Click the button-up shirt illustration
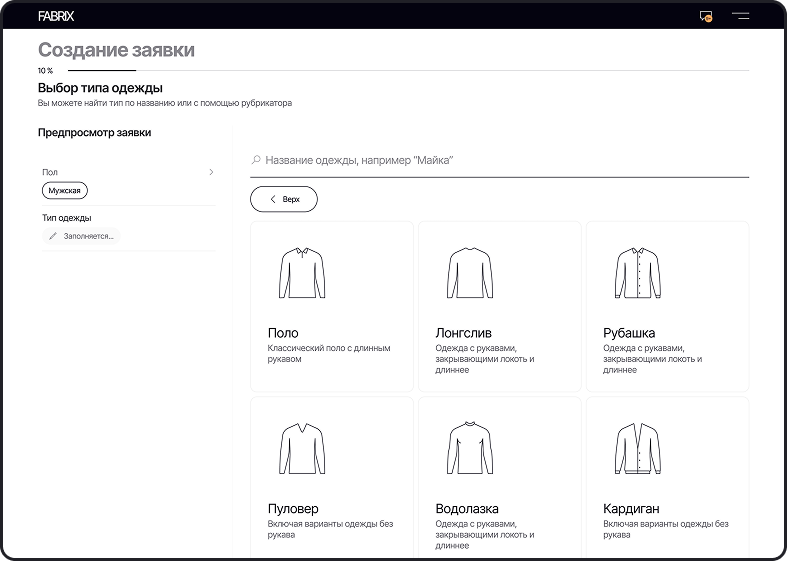The height and width of the screenshot is (561, 787). (638, 272)
